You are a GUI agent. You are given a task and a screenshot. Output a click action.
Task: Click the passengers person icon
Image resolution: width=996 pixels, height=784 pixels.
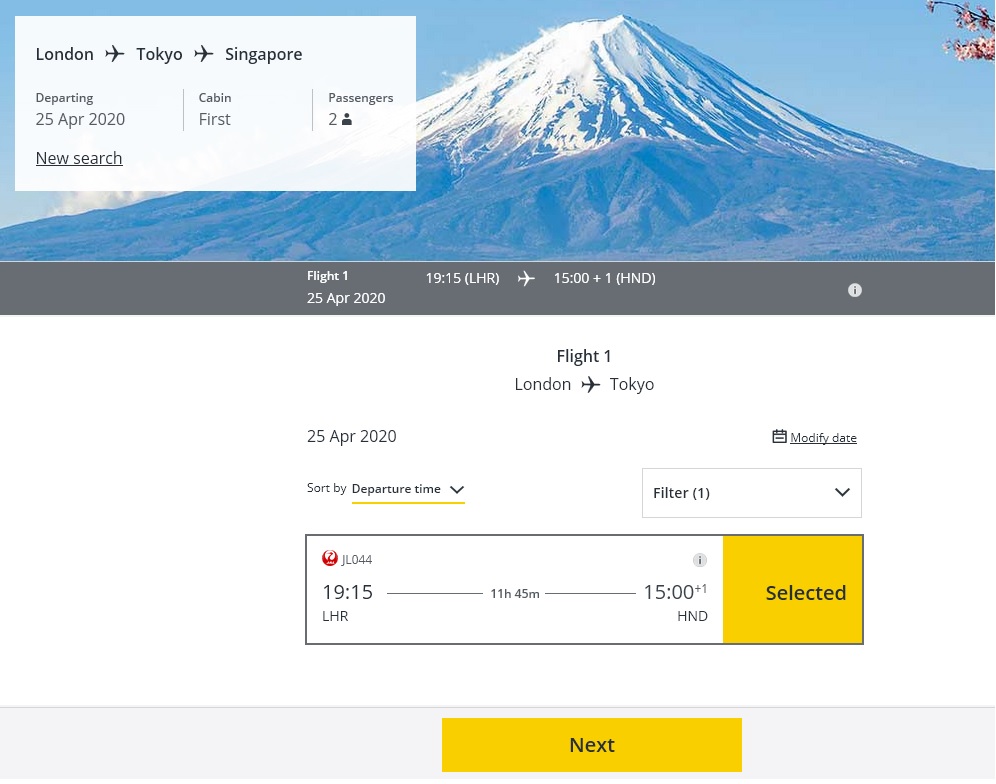pos(347,120)
